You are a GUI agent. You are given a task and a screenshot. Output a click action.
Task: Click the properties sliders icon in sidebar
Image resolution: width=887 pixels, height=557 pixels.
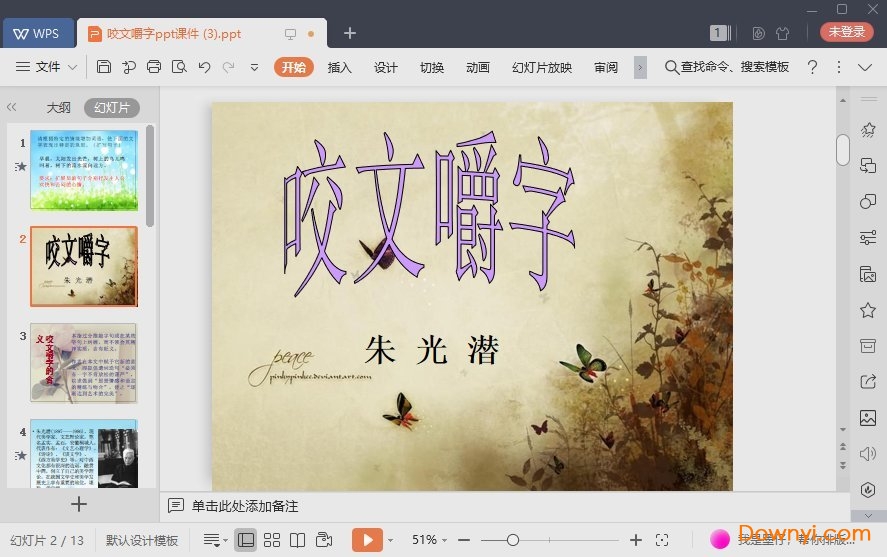click(868, 238)
